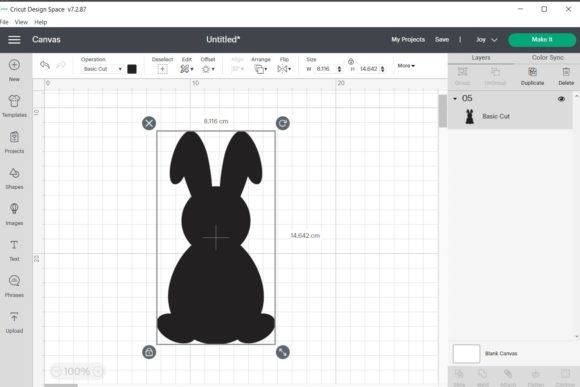Open the black color swatch picker
580x387 pixels.
click(x=132, y=69)
